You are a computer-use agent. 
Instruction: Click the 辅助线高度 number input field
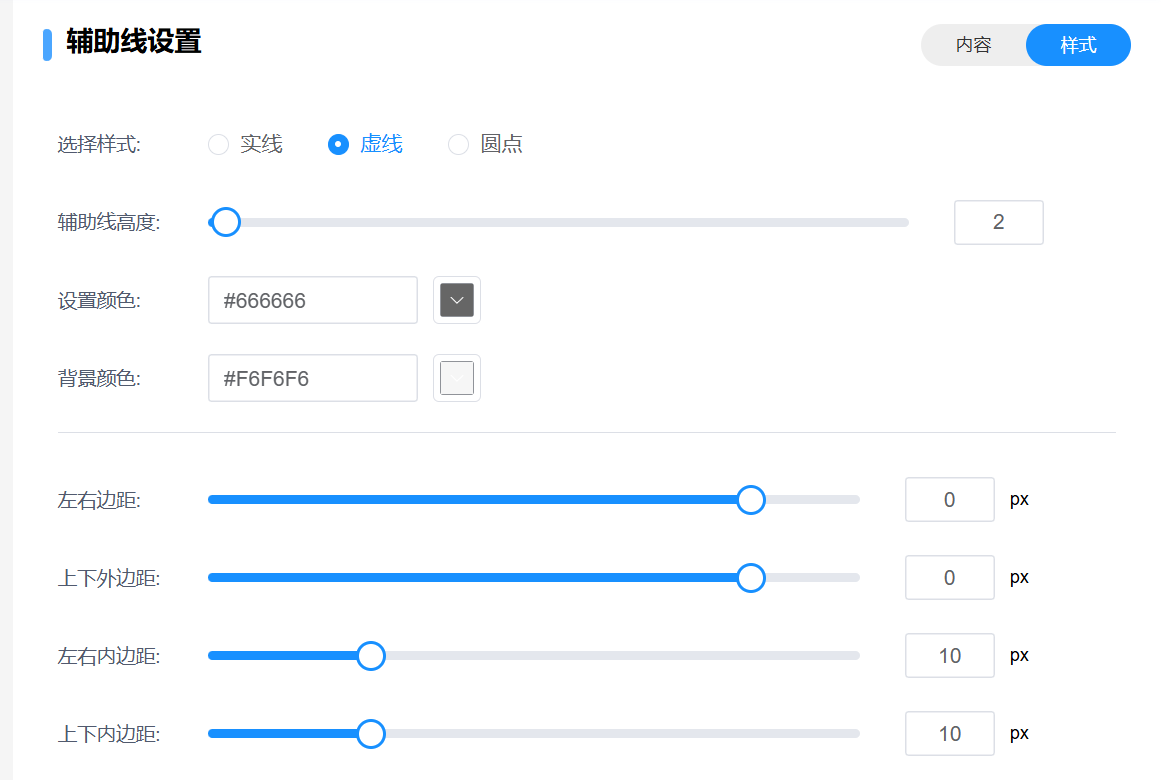coord(998,222)
